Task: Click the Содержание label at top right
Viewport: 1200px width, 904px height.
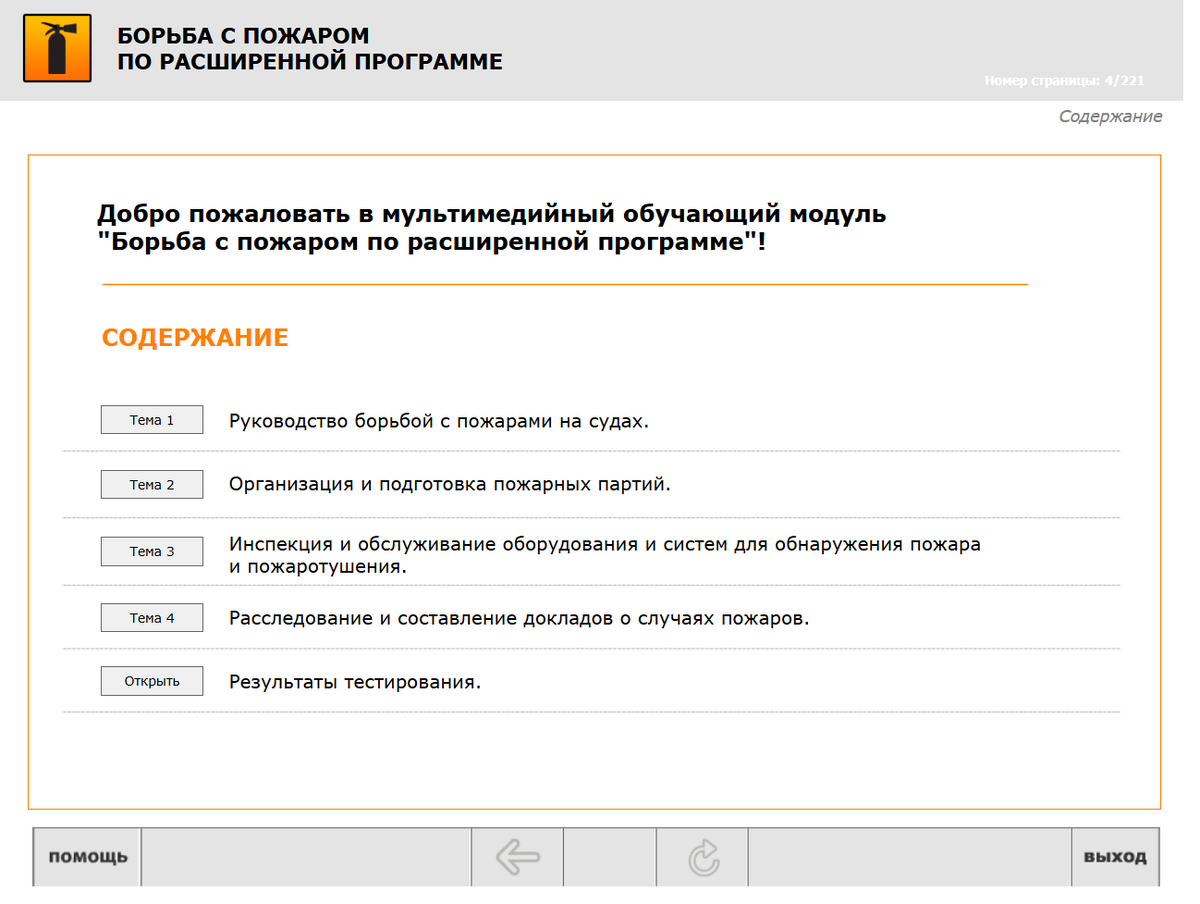Action: tap(1109, 116)
